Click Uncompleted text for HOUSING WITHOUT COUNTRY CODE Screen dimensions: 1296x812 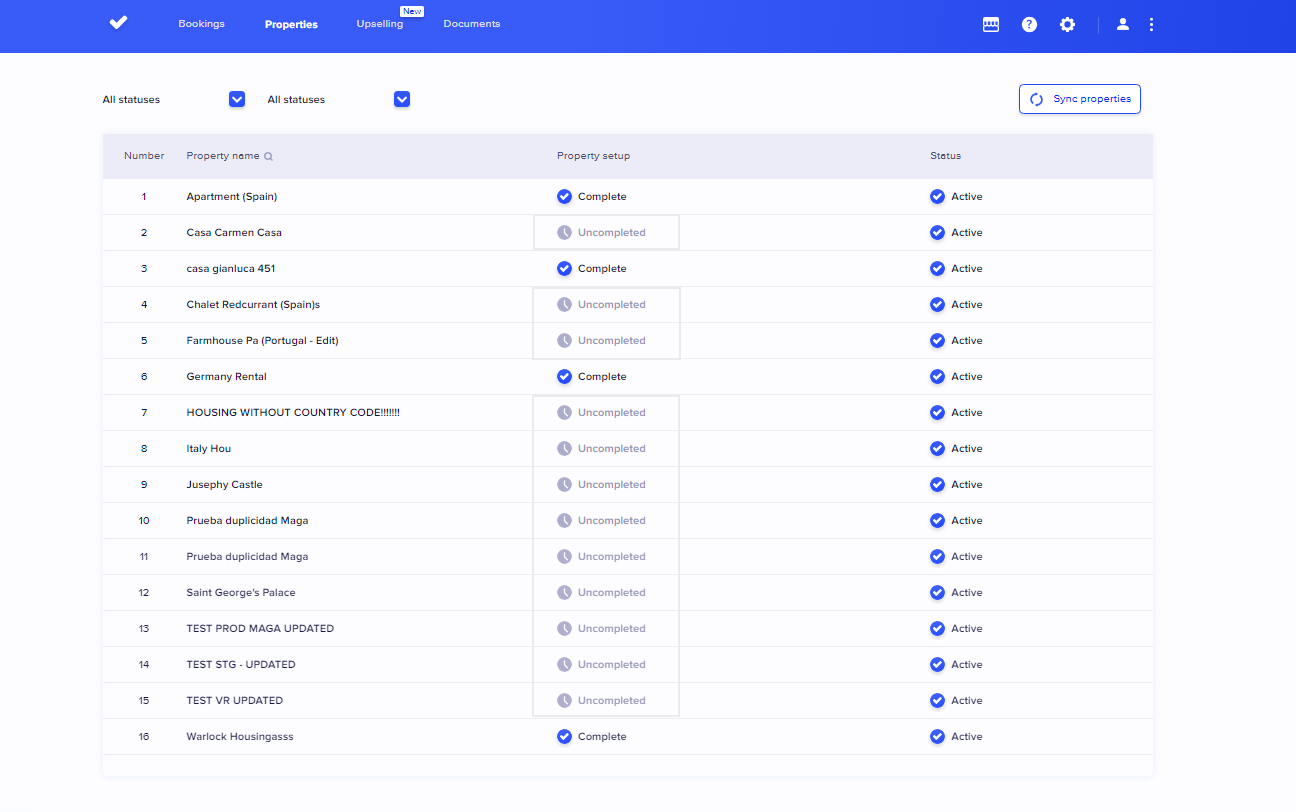(x=612, y=413)
